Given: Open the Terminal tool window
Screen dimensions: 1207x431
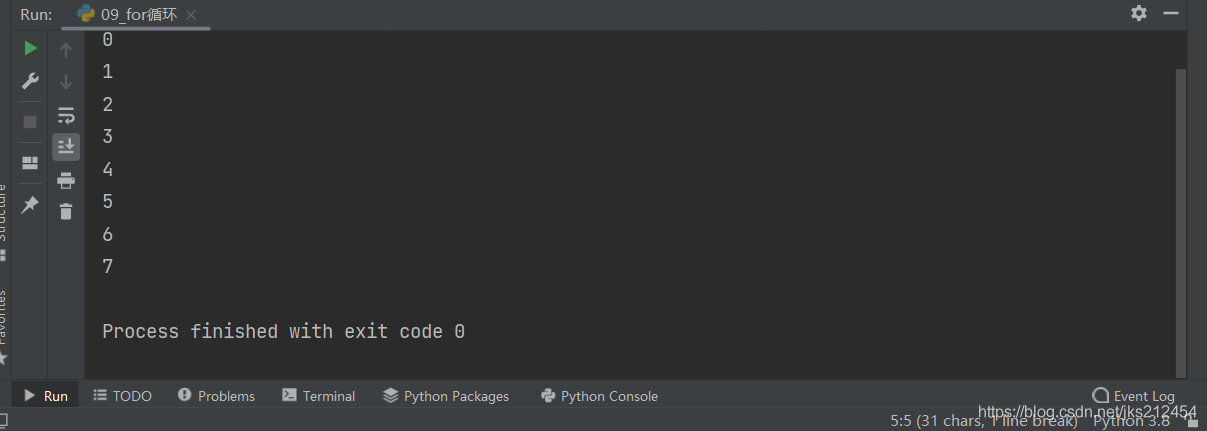Looking at the screenshot, I should point(319,396).
